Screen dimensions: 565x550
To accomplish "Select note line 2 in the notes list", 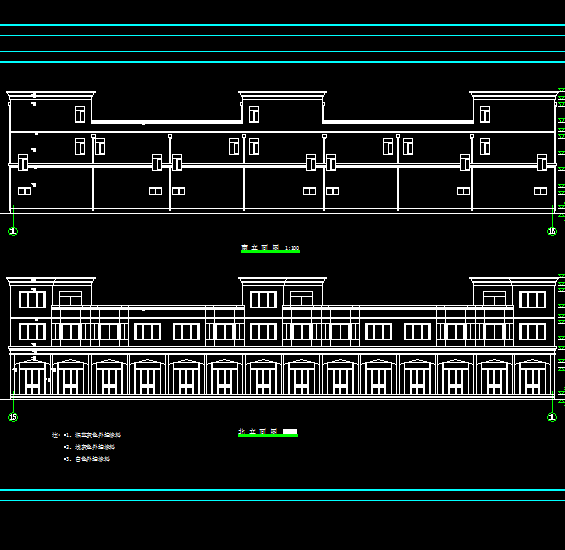I will (x=89, y=447).
